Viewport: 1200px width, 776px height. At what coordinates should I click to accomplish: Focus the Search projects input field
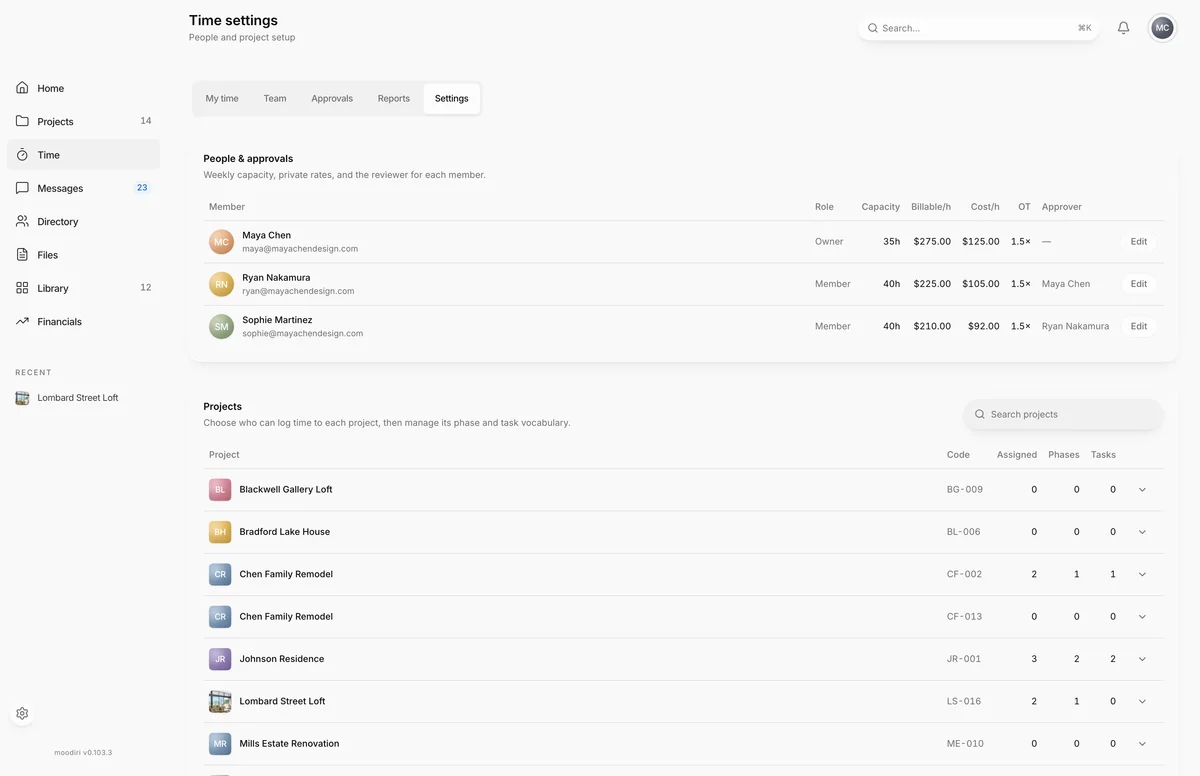1064,414
